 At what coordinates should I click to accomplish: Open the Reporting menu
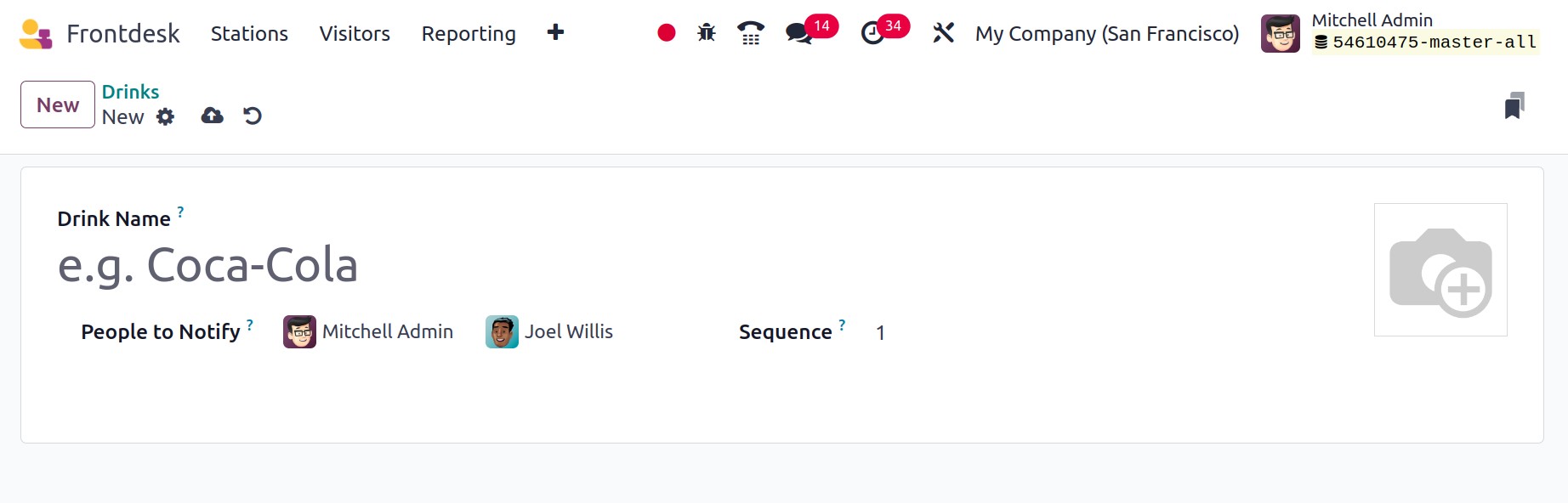point(469,33)
